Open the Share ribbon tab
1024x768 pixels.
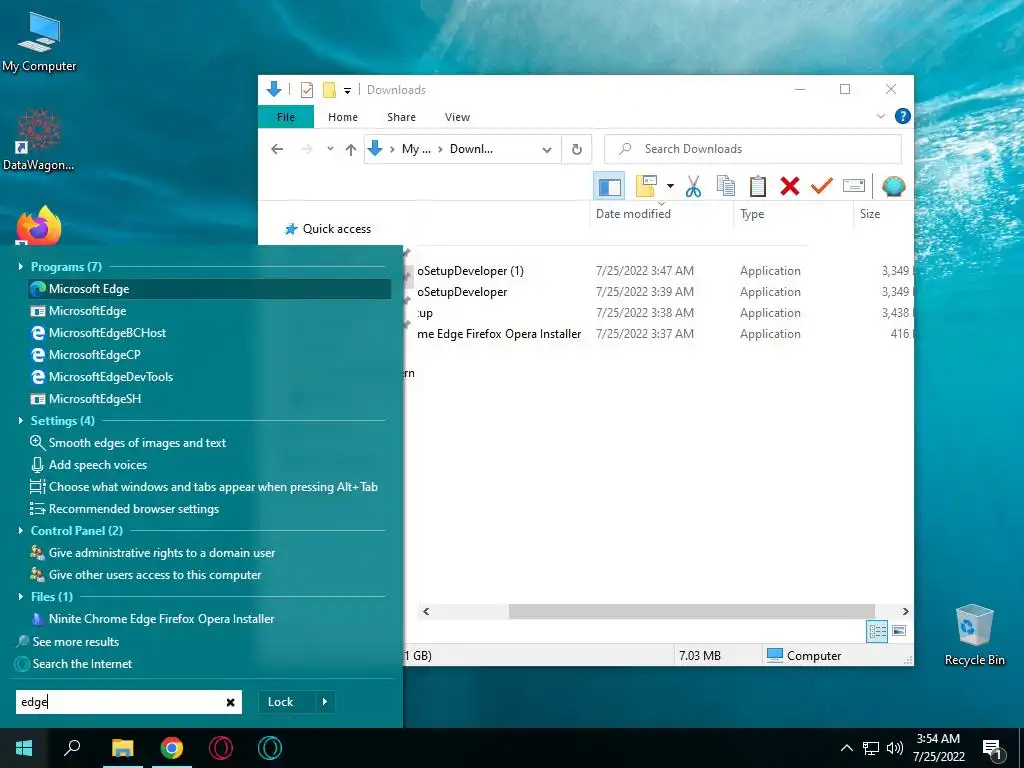click(x=401, y=117)
